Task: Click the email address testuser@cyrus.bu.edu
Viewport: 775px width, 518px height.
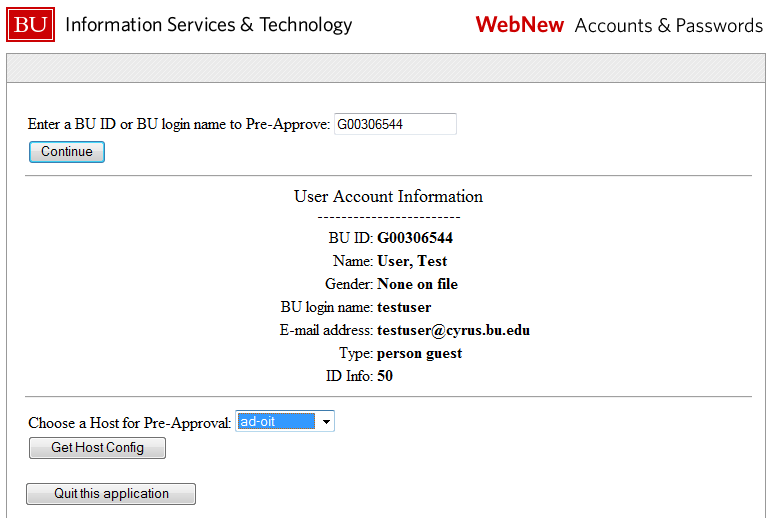Action: click(453, 330)
